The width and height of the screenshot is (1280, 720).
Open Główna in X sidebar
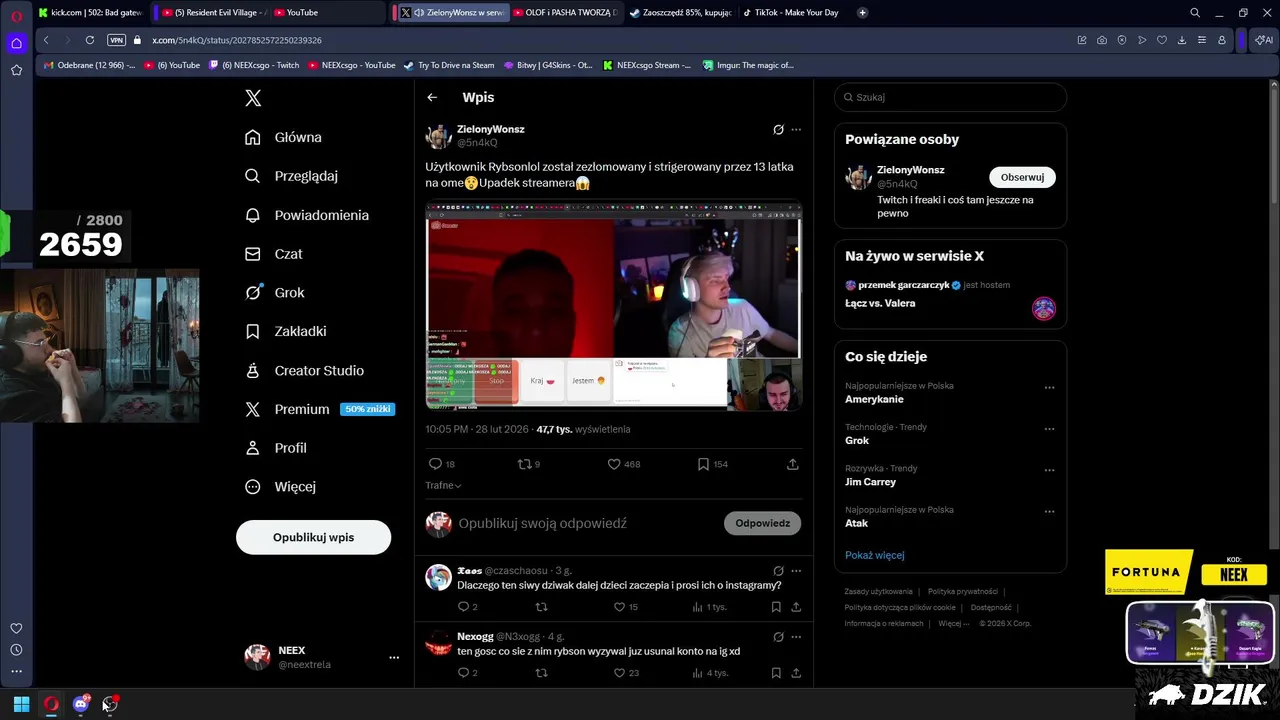(285, 137)
